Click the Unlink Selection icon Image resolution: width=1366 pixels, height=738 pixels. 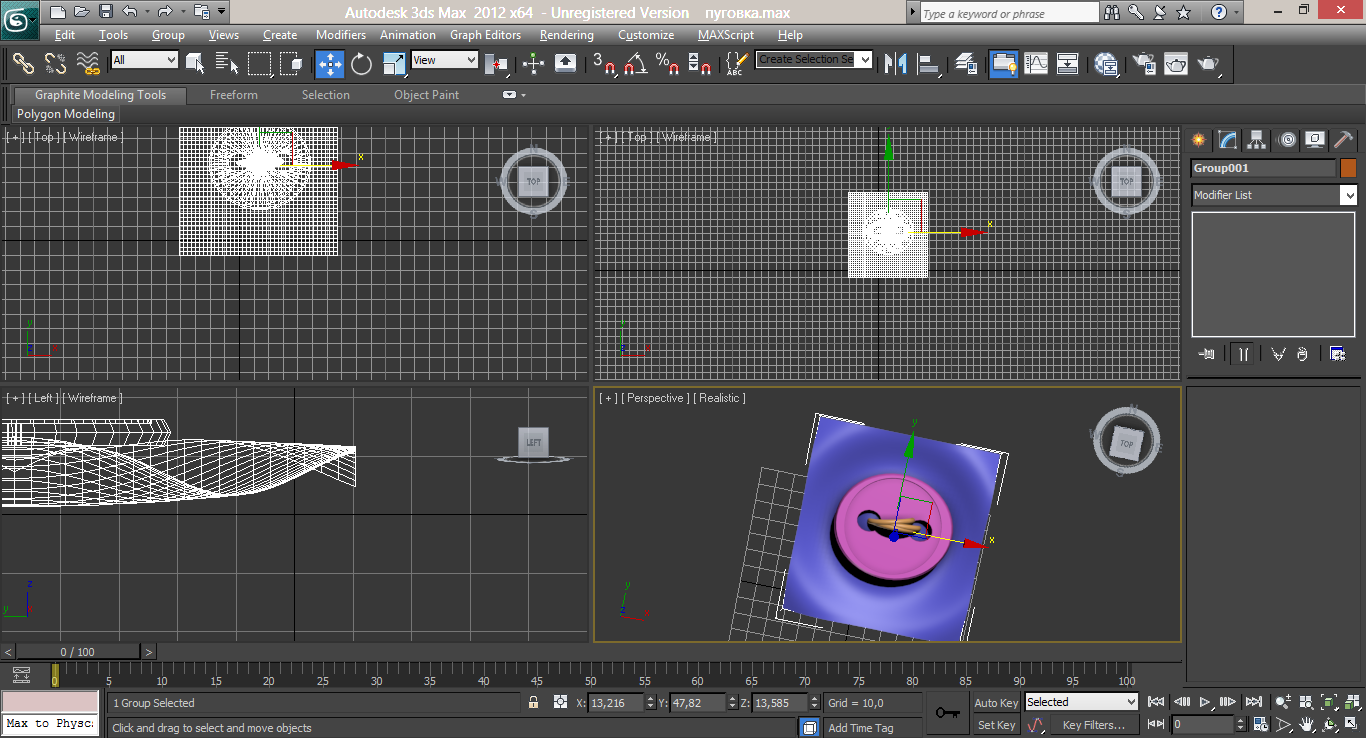click(x=56, y=64)
